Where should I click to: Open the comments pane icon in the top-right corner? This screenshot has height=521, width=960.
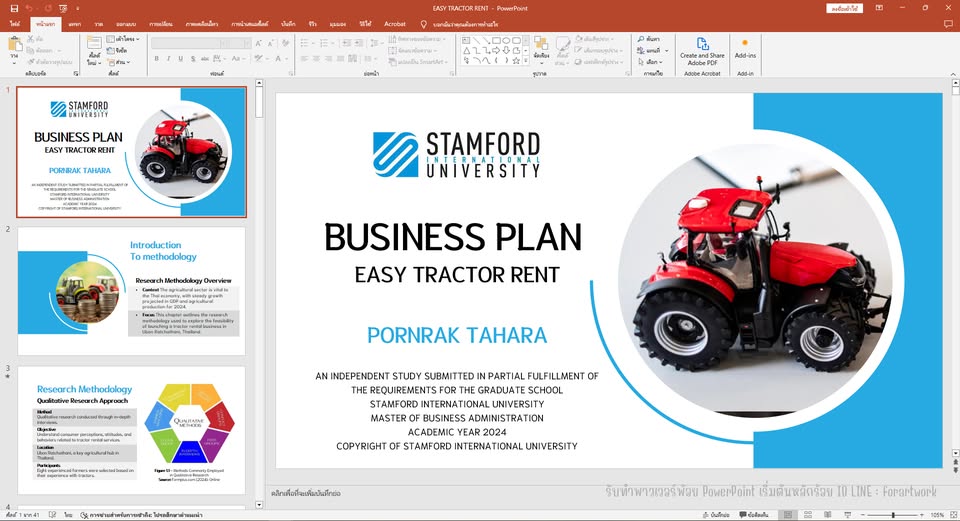(948, 24)
